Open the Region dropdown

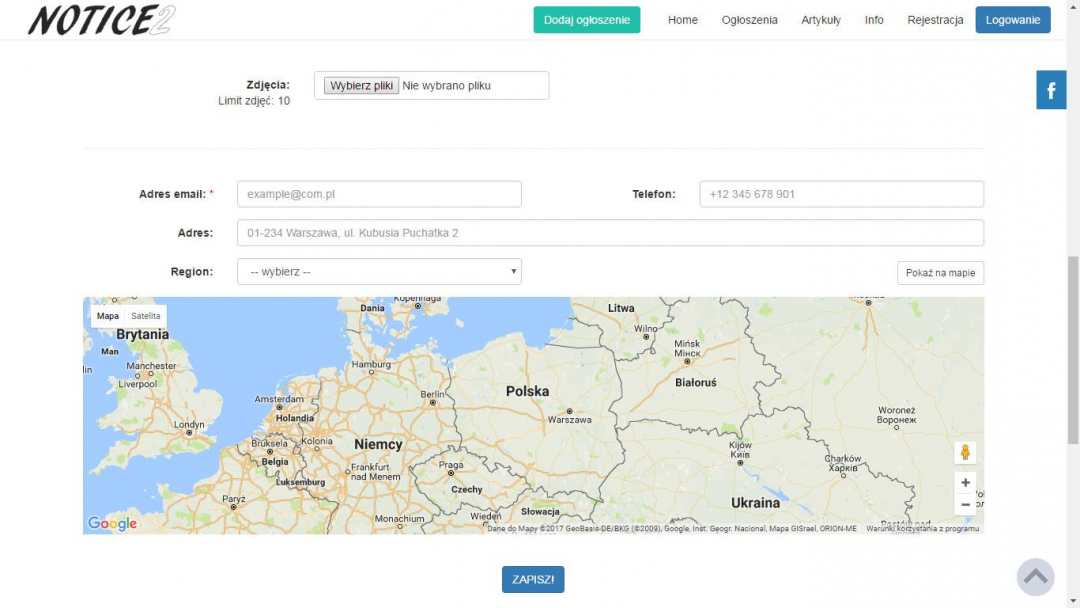point(379,271)
